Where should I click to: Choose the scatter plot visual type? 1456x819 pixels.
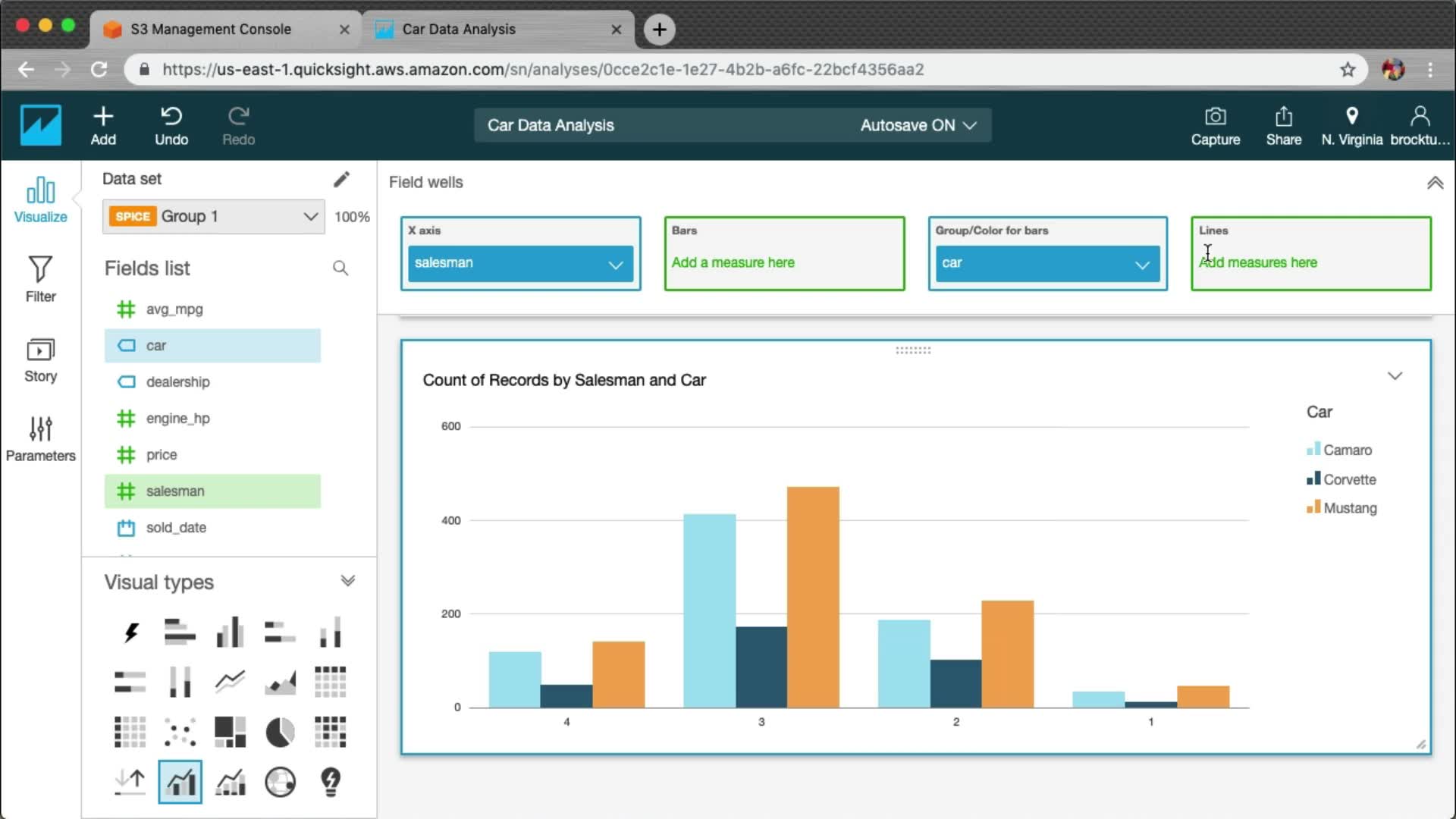(x=180, y=732)
